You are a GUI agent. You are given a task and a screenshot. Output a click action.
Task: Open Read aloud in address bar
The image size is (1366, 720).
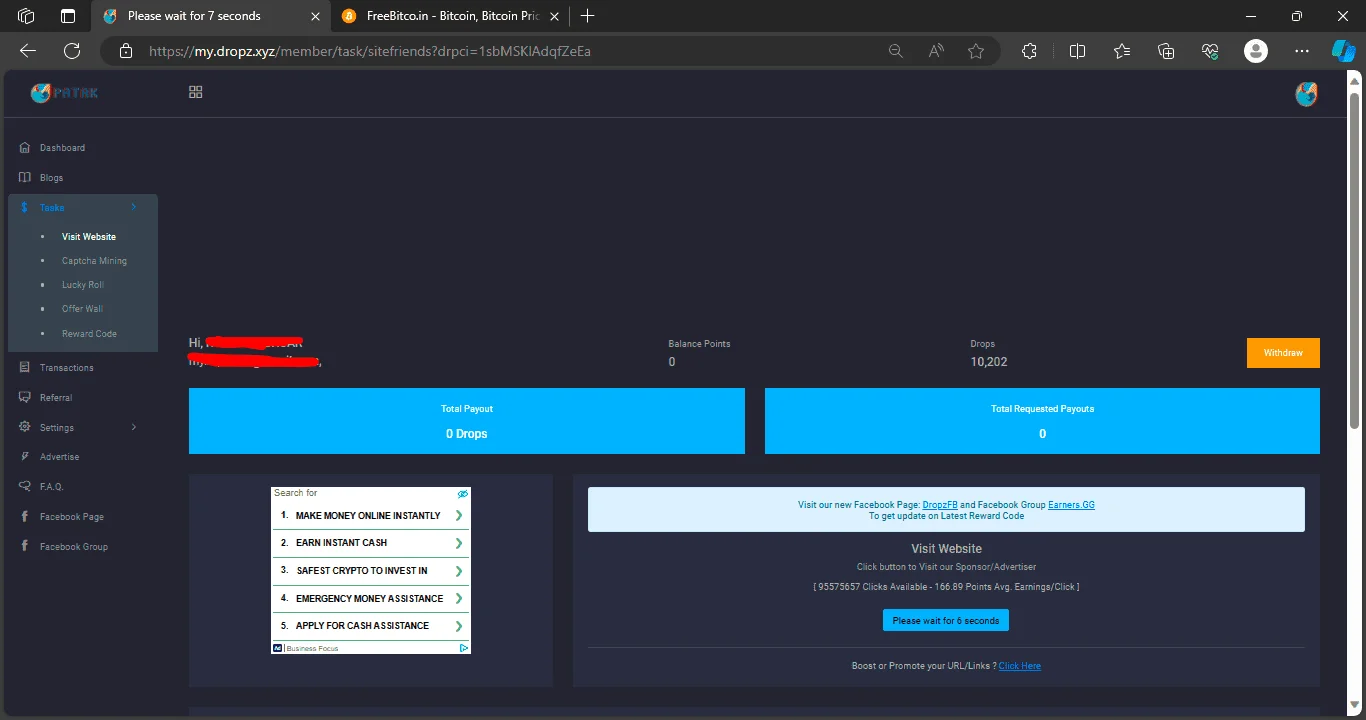pos(936,51)
